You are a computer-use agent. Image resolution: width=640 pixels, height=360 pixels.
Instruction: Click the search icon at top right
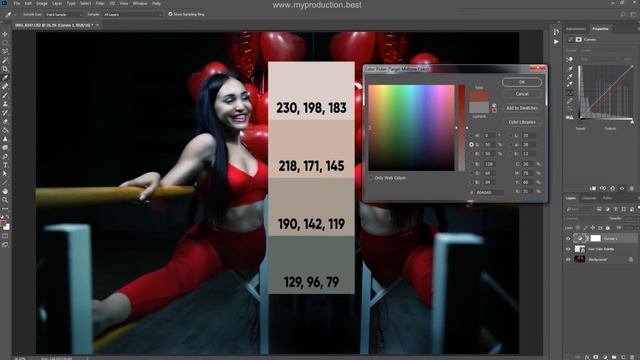click(622, 14)
